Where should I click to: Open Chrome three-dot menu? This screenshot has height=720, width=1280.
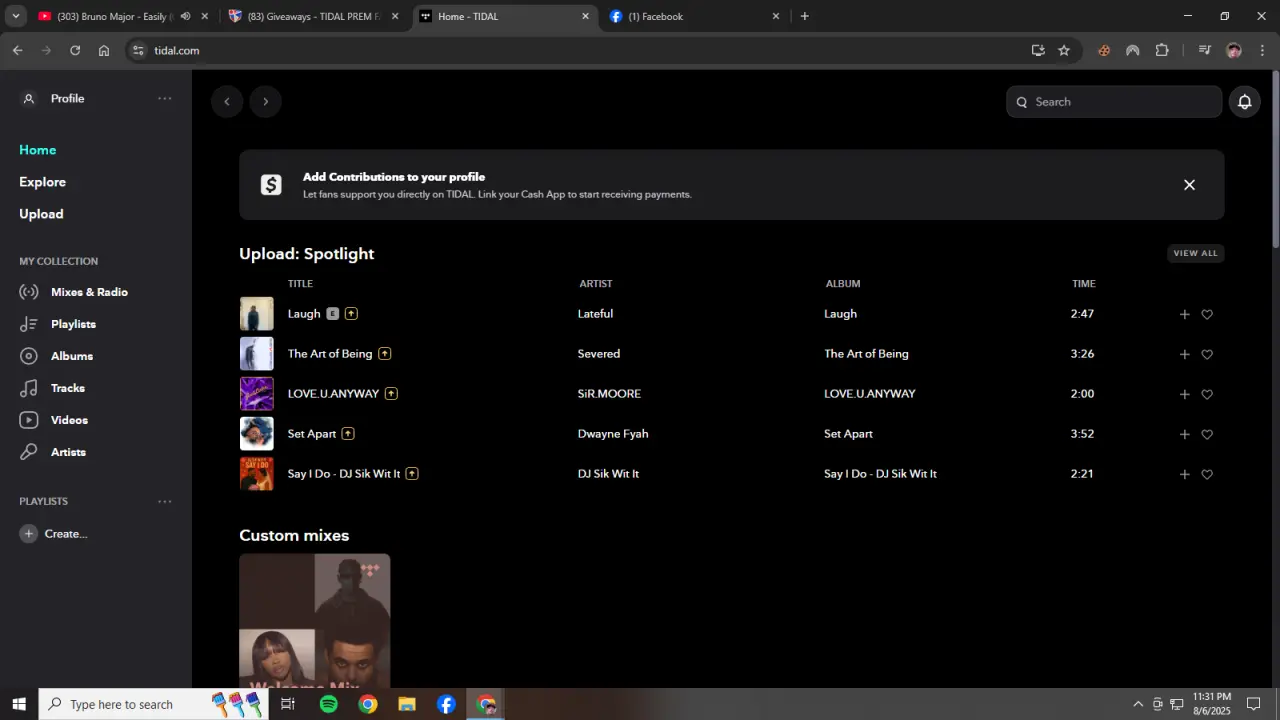pos(1262,50)
